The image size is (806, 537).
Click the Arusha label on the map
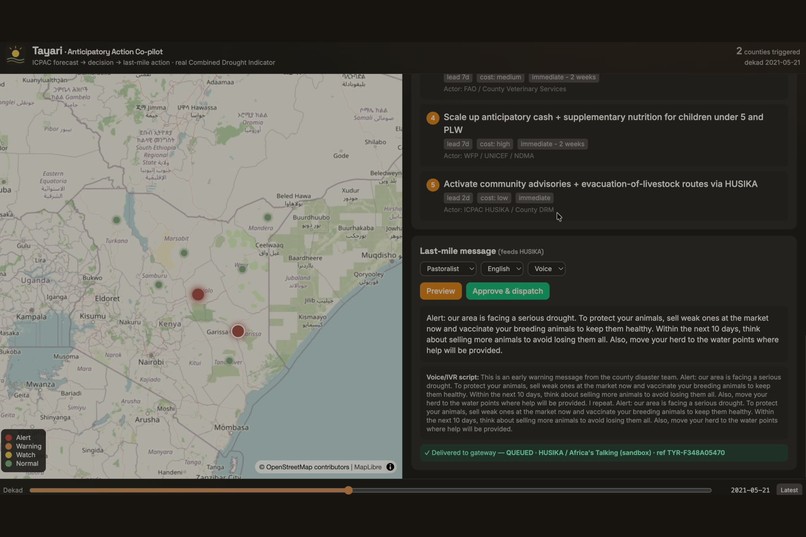click(x=147, y=420)
